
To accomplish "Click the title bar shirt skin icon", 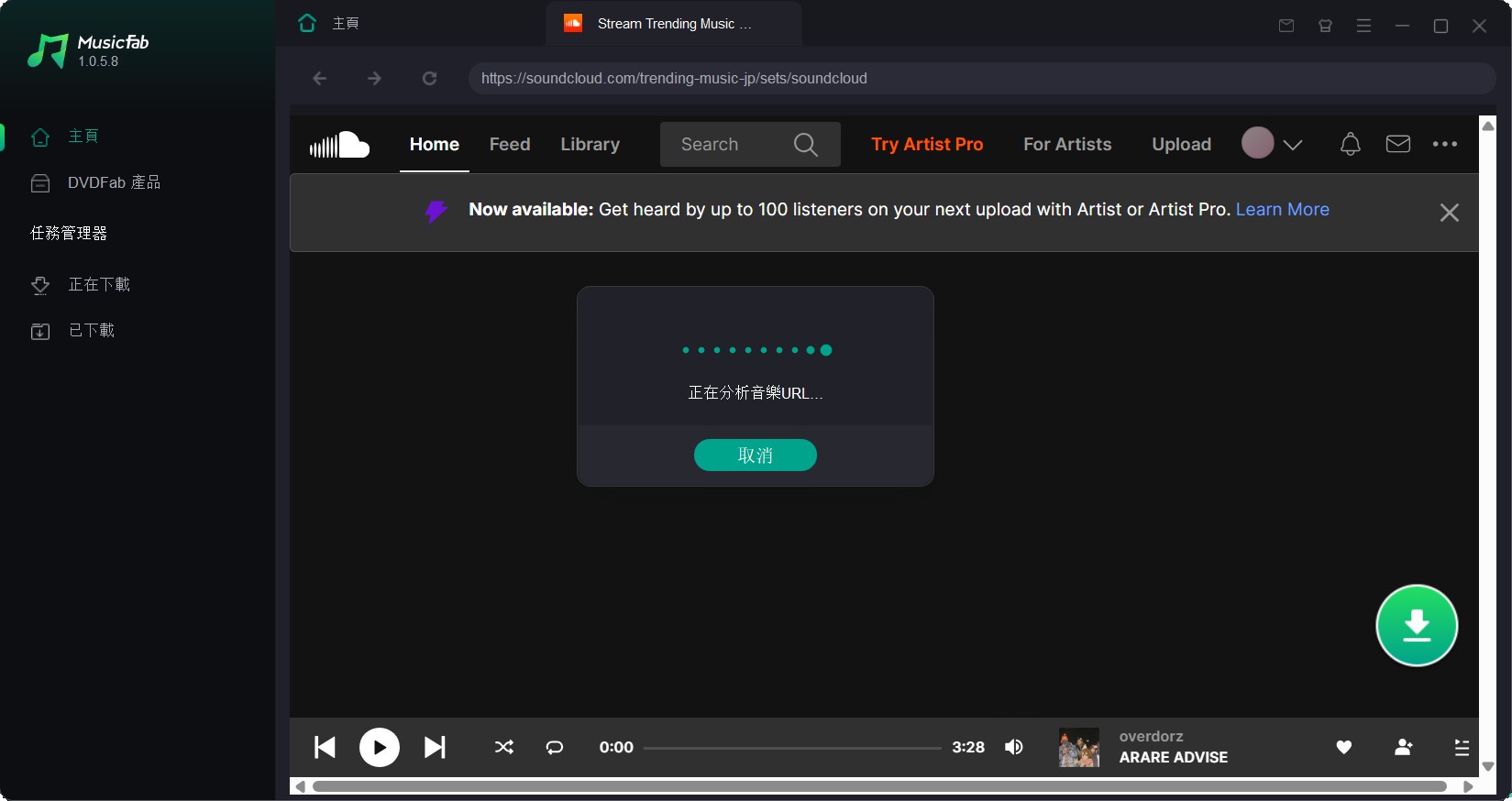I will pos(1325,26).
